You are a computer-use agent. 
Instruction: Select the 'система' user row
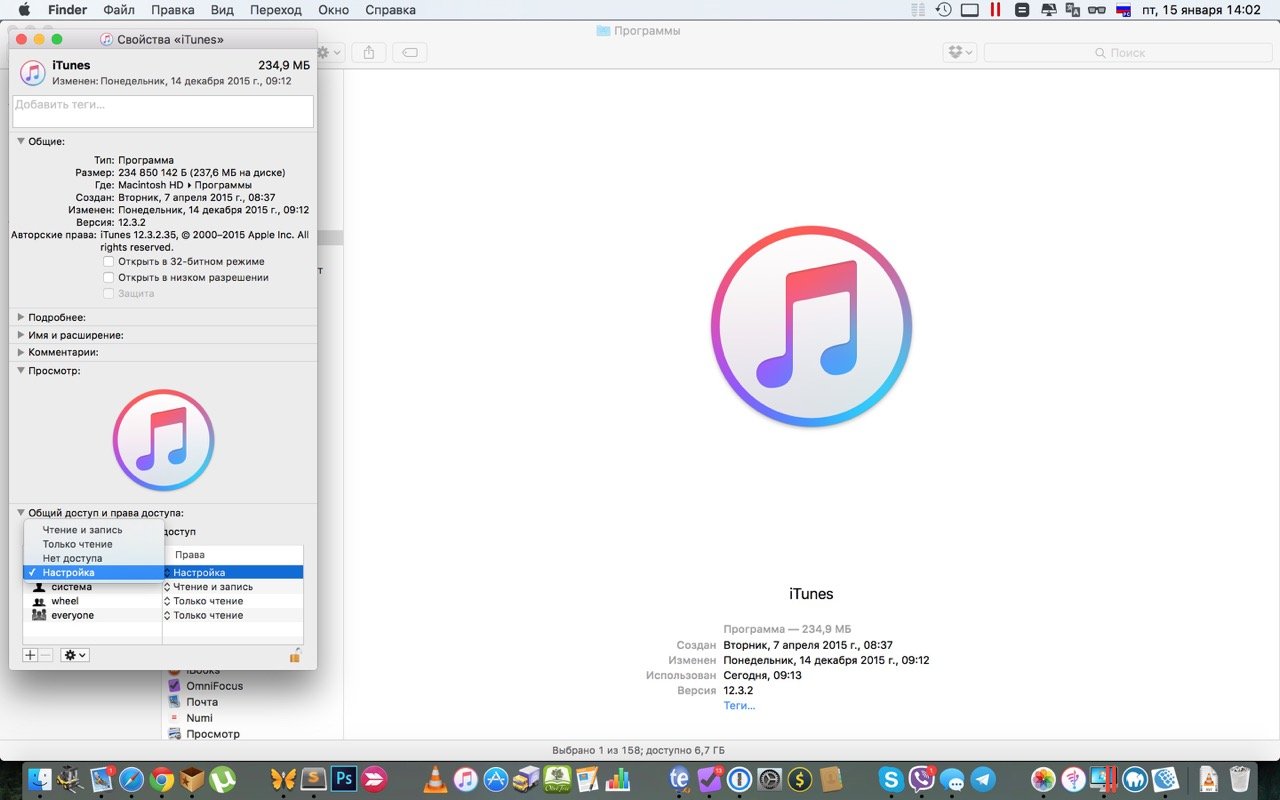(x=92, y=587)
